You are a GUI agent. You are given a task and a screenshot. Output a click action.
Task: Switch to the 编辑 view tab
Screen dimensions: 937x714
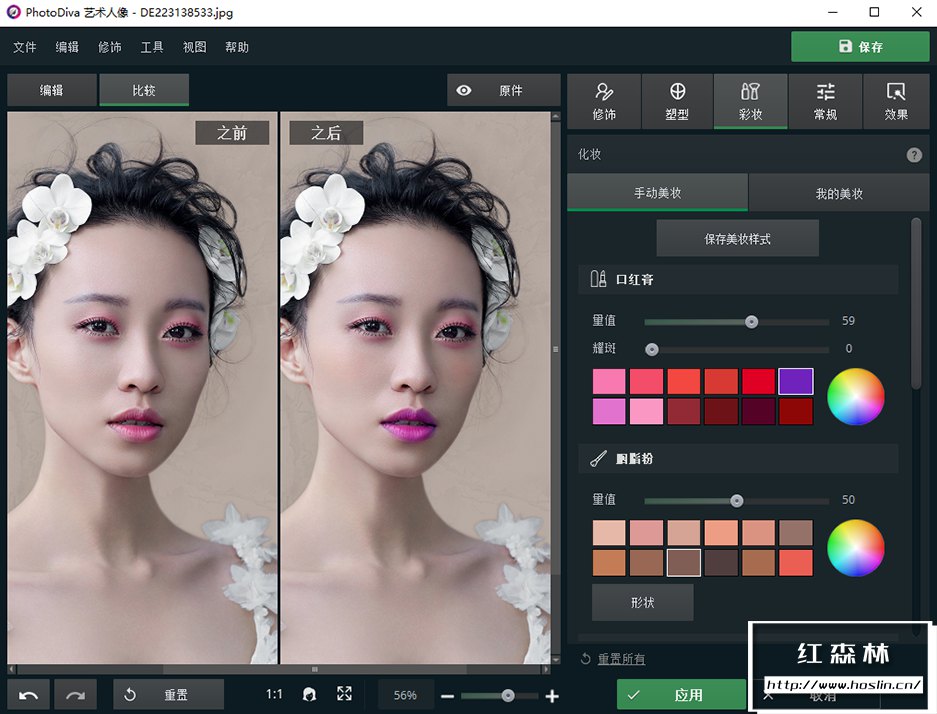click(51, 90)
